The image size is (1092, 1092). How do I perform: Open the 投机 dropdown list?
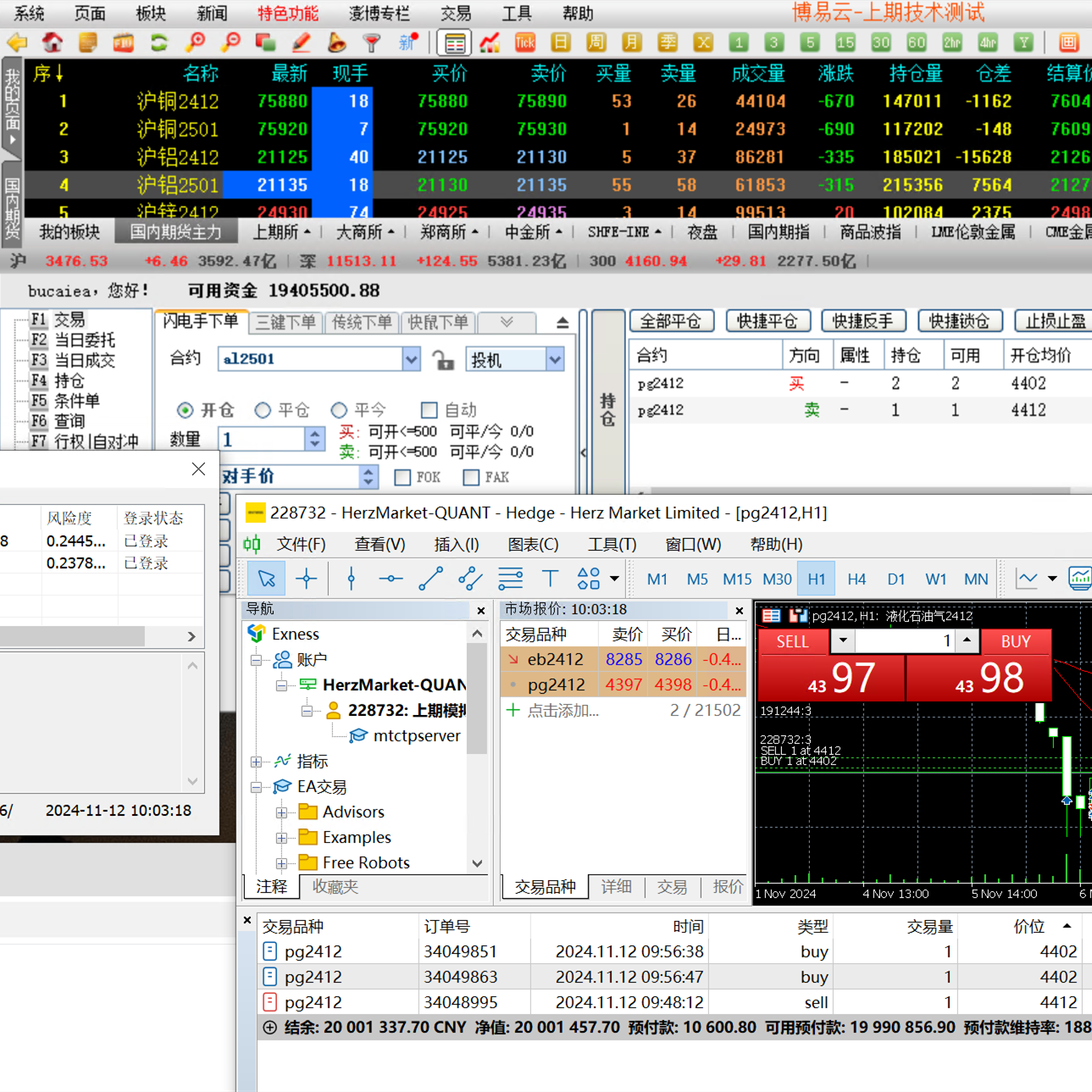555,359
